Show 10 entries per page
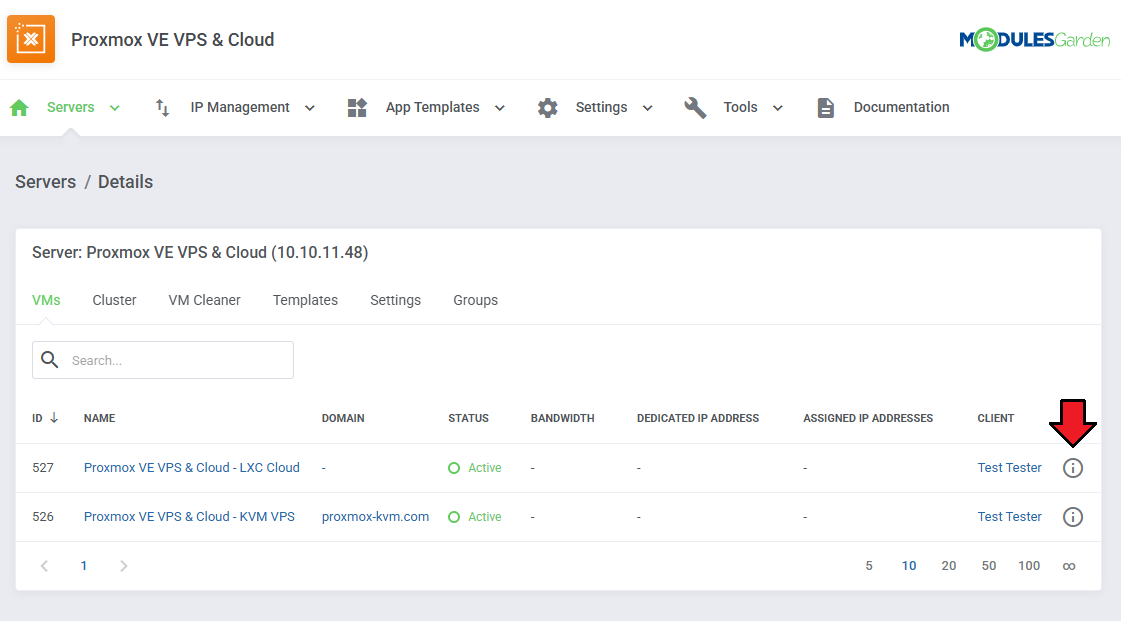 coord(909,566)
